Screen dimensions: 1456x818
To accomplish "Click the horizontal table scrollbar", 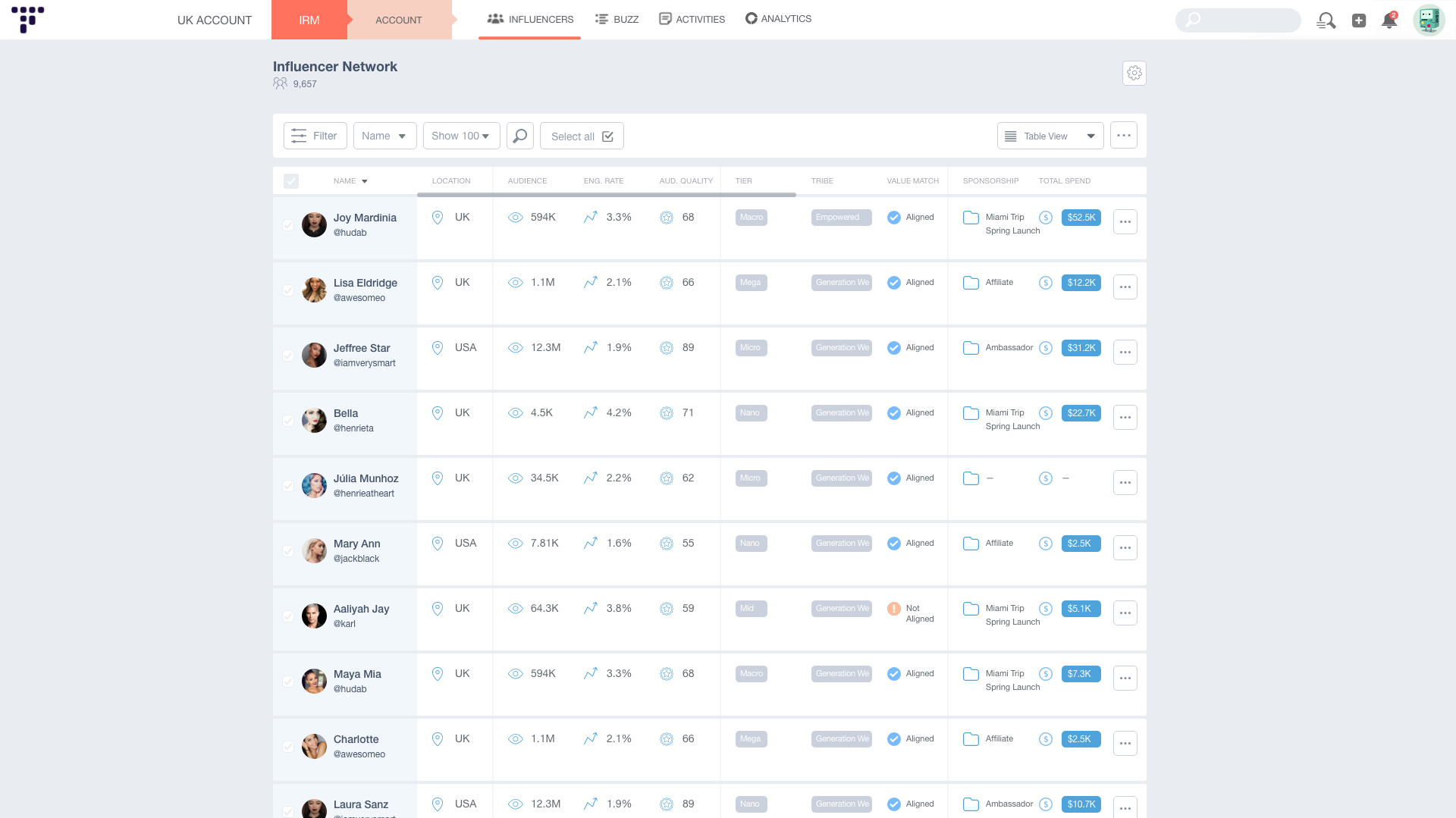I will coord(607,195).
